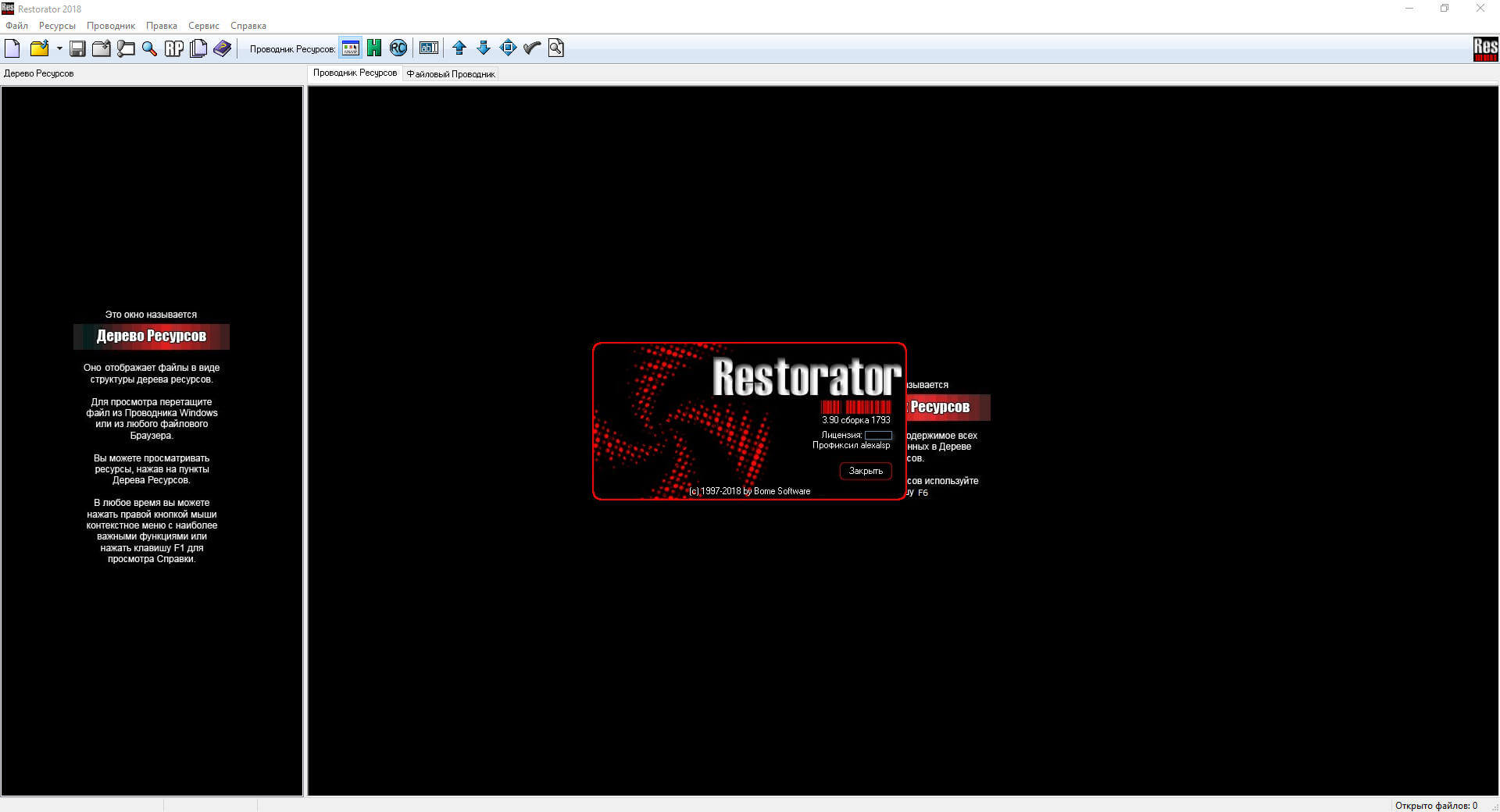Click the Это окно называется text in left panel
The image size is (1500, 812).
coord(151,315)
